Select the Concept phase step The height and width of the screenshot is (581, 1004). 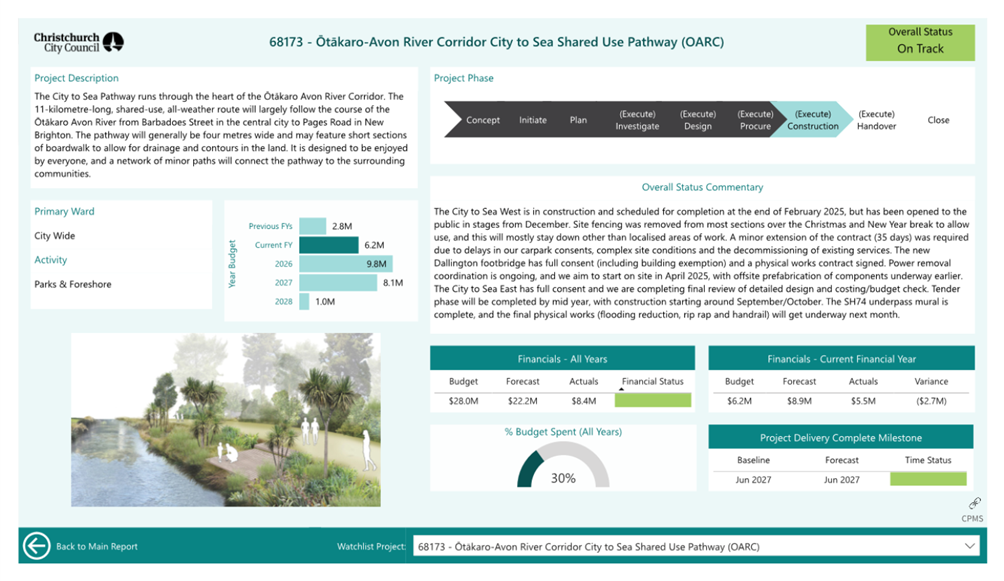[482, 120]
